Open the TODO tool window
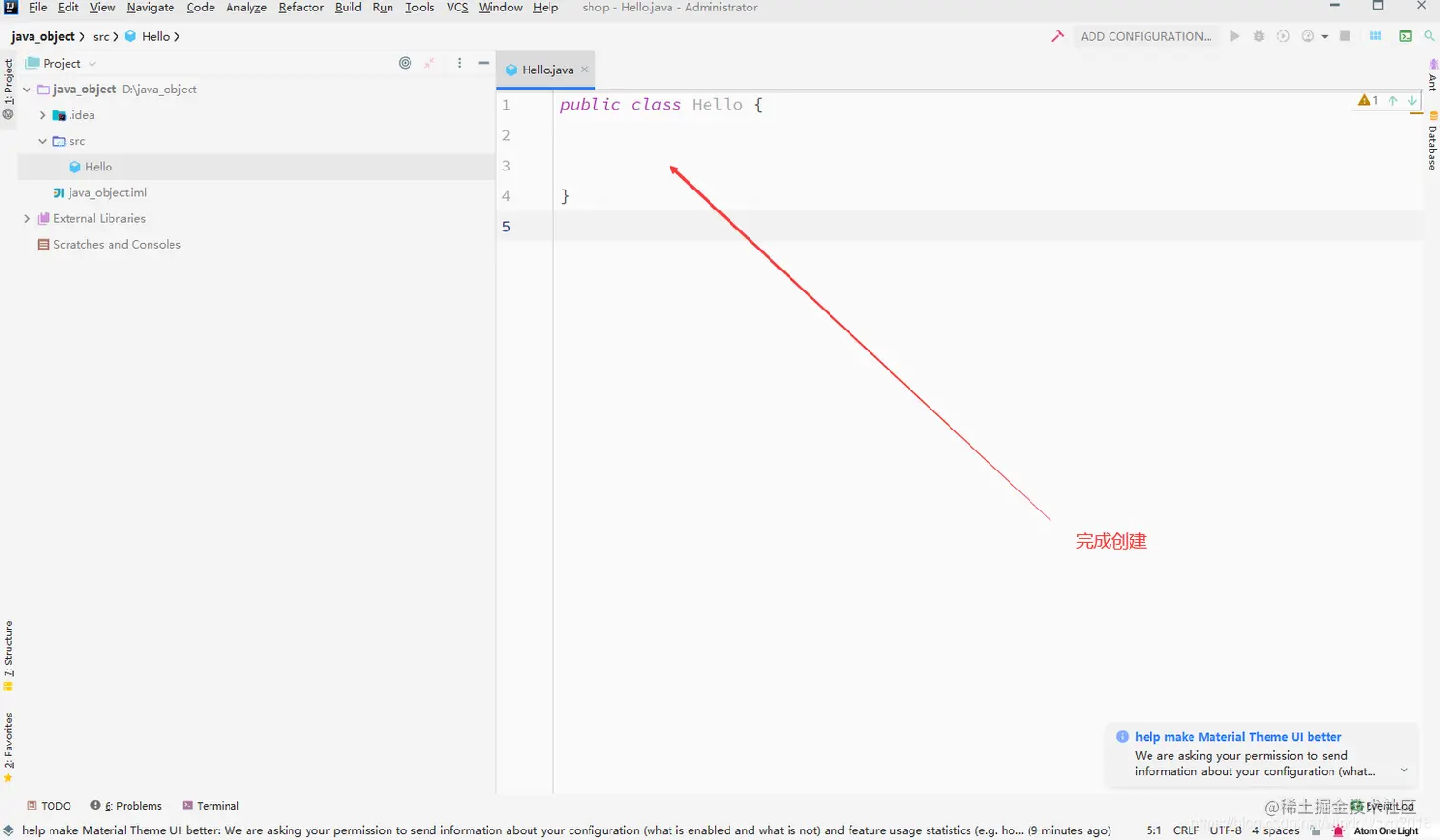Viewport: 1440px width, 840px height. [49, 806]
